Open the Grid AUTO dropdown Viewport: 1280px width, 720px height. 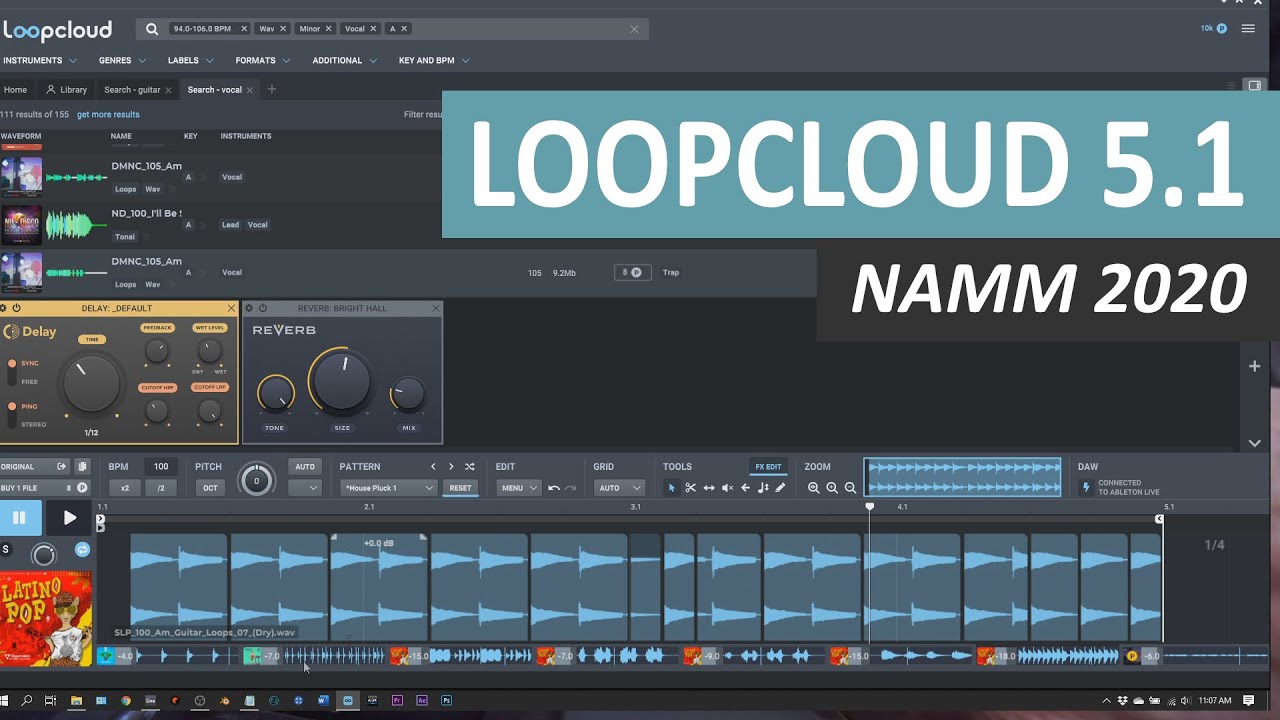[619, 488]
